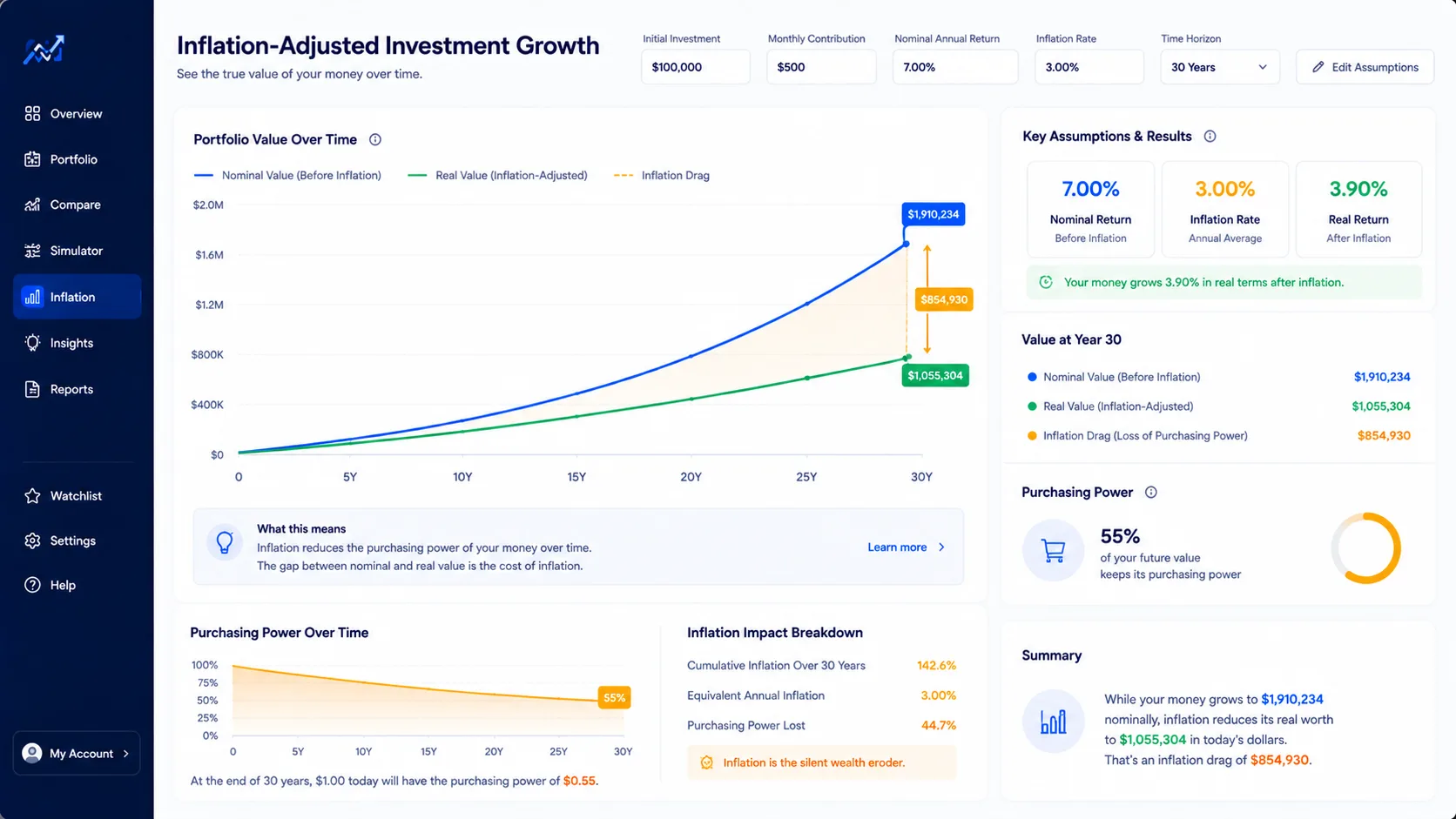Click the orange 55% marker on purchasing chart
Image resolution: width=1456 pixels, height=819 pixels.
point(614,697)
